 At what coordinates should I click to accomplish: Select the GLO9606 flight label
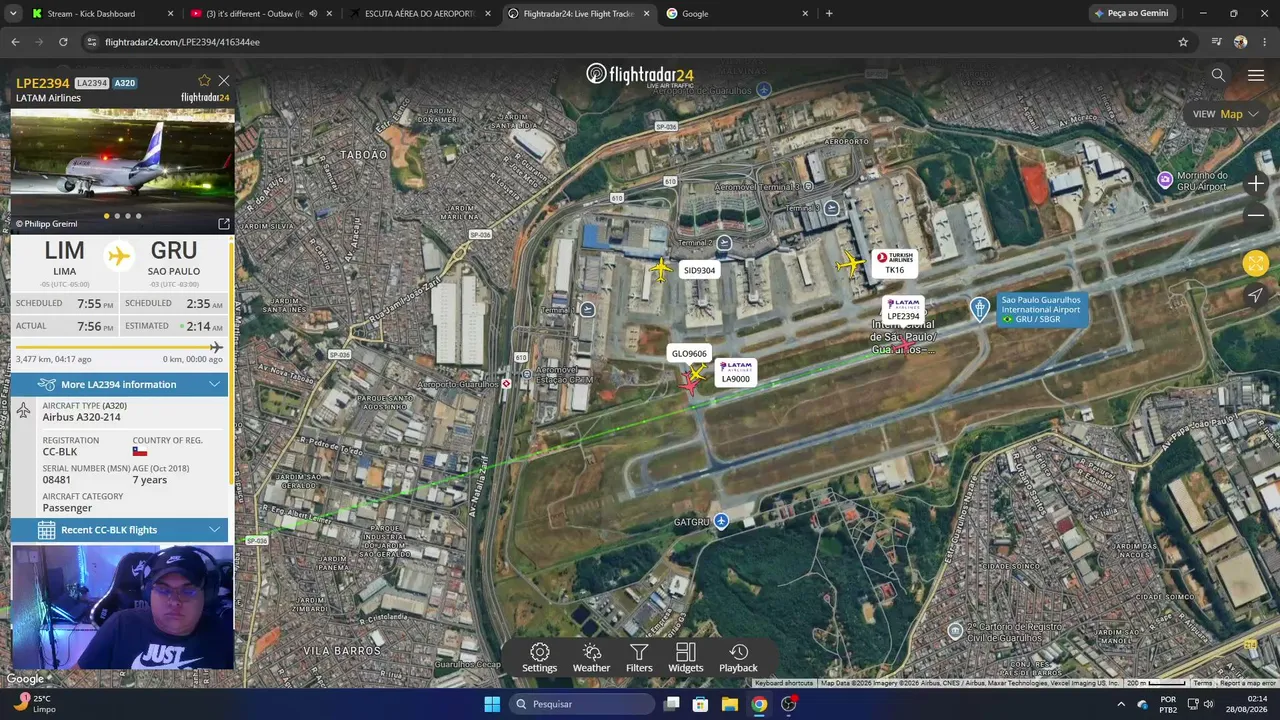pyautogui.click(x=689, y=354)
